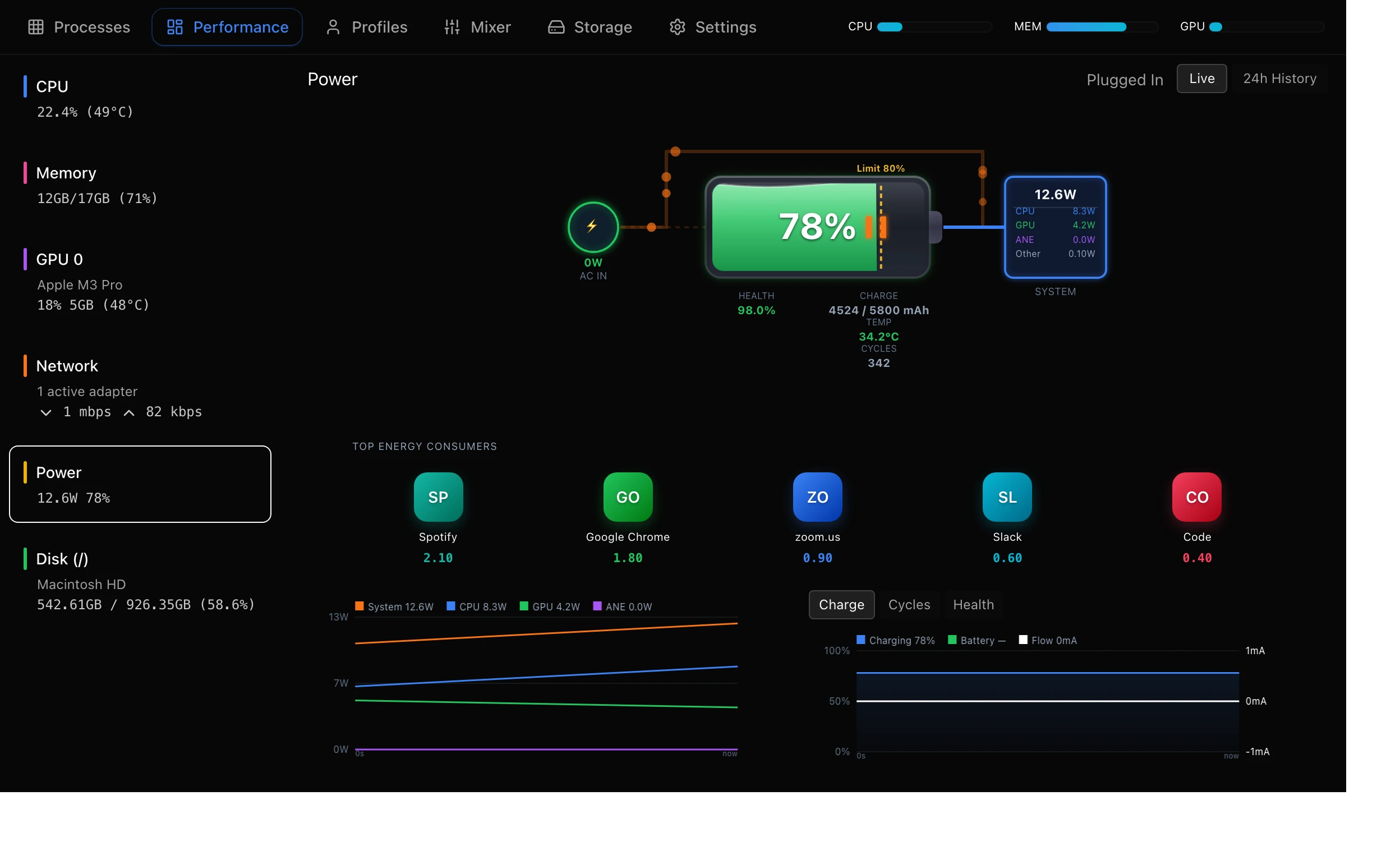Click the MEM usage bar in header
Screen dimensions: 1400x846
pos(1102,27)
